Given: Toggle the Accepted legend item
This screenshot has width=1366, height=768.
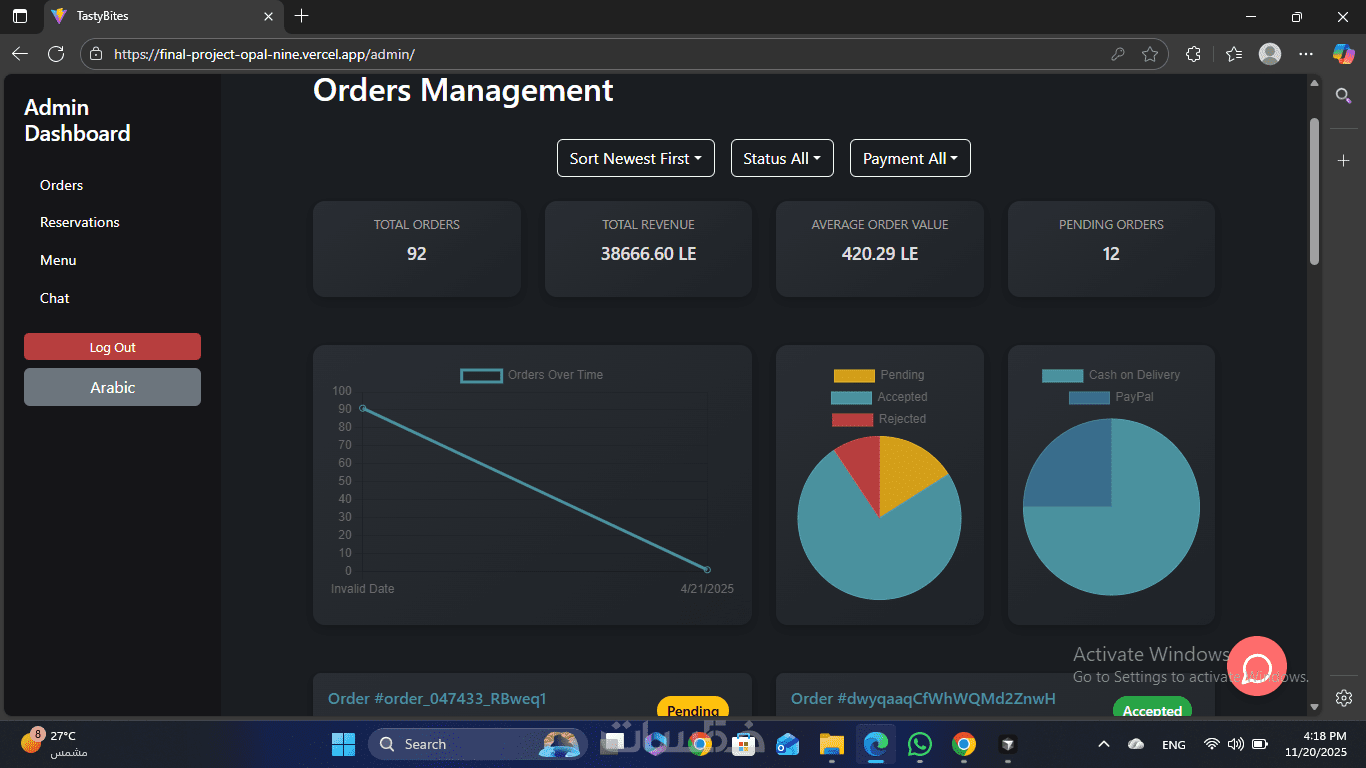Looking at the screenshot, I should (879, 397).
